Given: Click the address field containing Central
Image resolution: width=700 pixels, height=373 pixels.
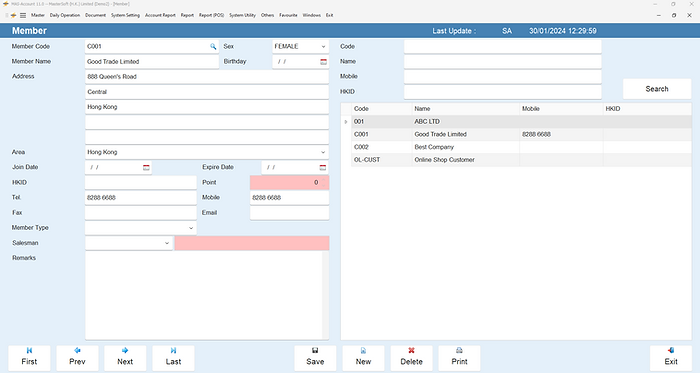Looking at the screenshot, I should point(207,92).
